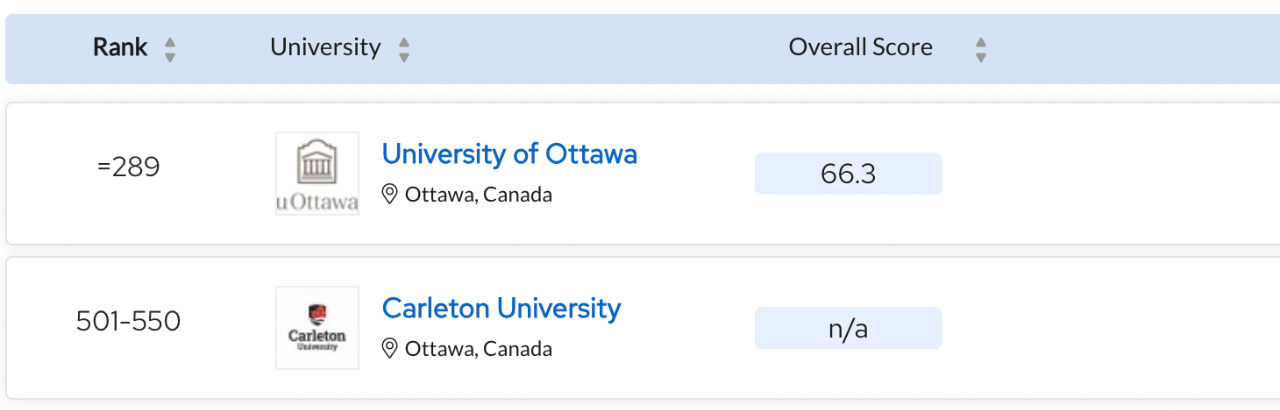Click the University of Ottawa logo
The image size is (1280, 410).
point(317,174)
